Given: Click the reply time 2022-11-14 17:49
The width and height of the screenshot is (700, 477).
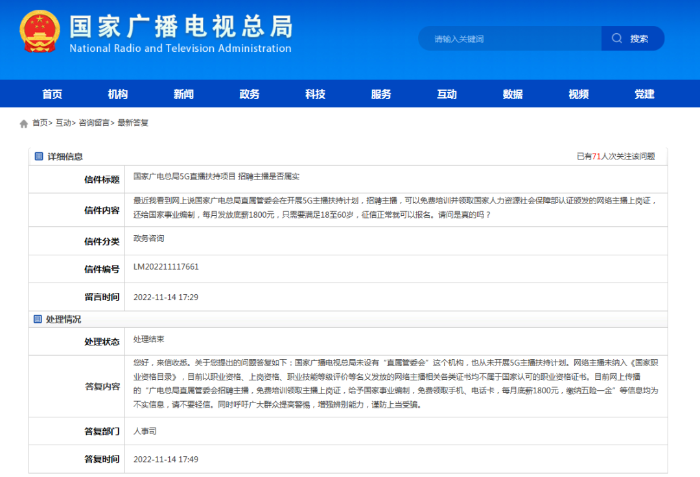Looking at the screenshot, I should 166,460.
